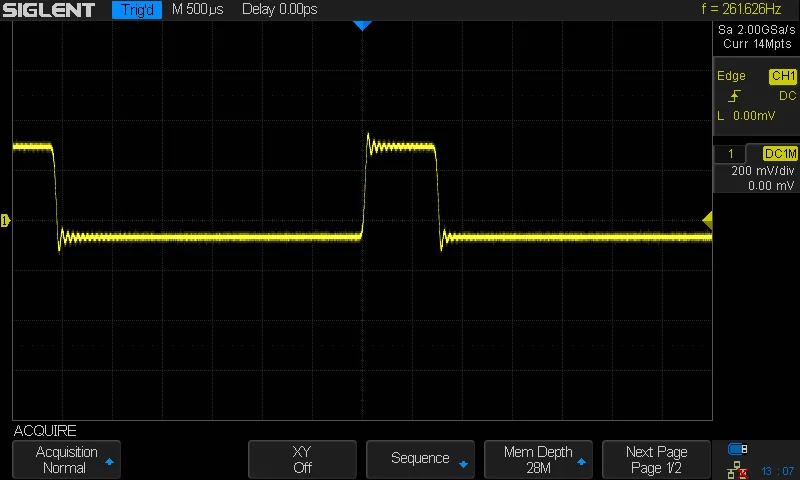Click the L 0.00mV trigger level
The image size is (800, 480).
[746, 116]
